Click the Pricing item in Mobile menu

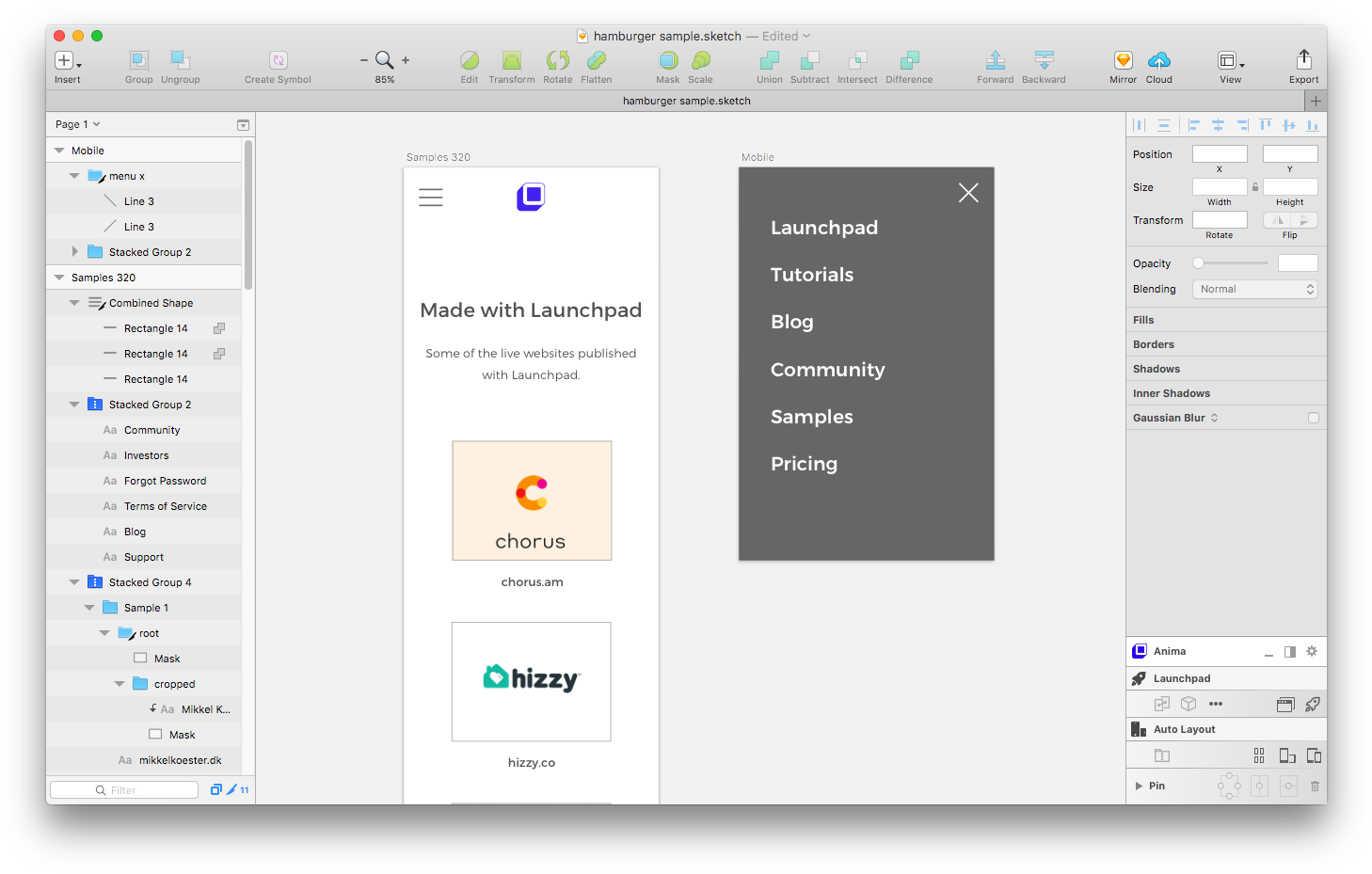(x=804, y=464)
